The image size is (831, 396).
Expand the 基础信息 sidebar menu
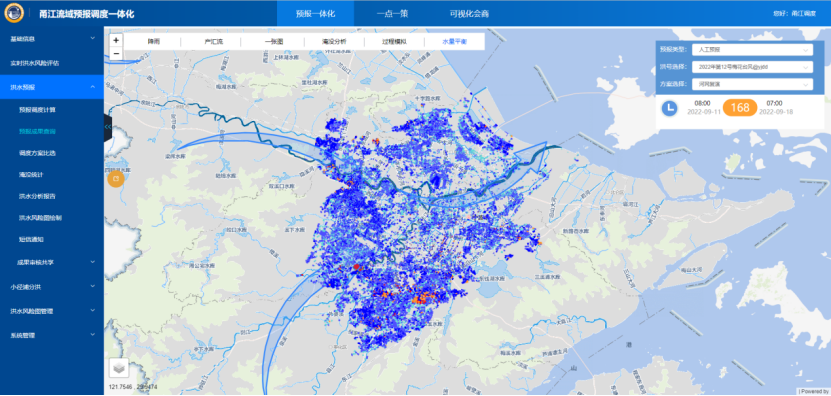pyautogui.click(x=52, y=39)
